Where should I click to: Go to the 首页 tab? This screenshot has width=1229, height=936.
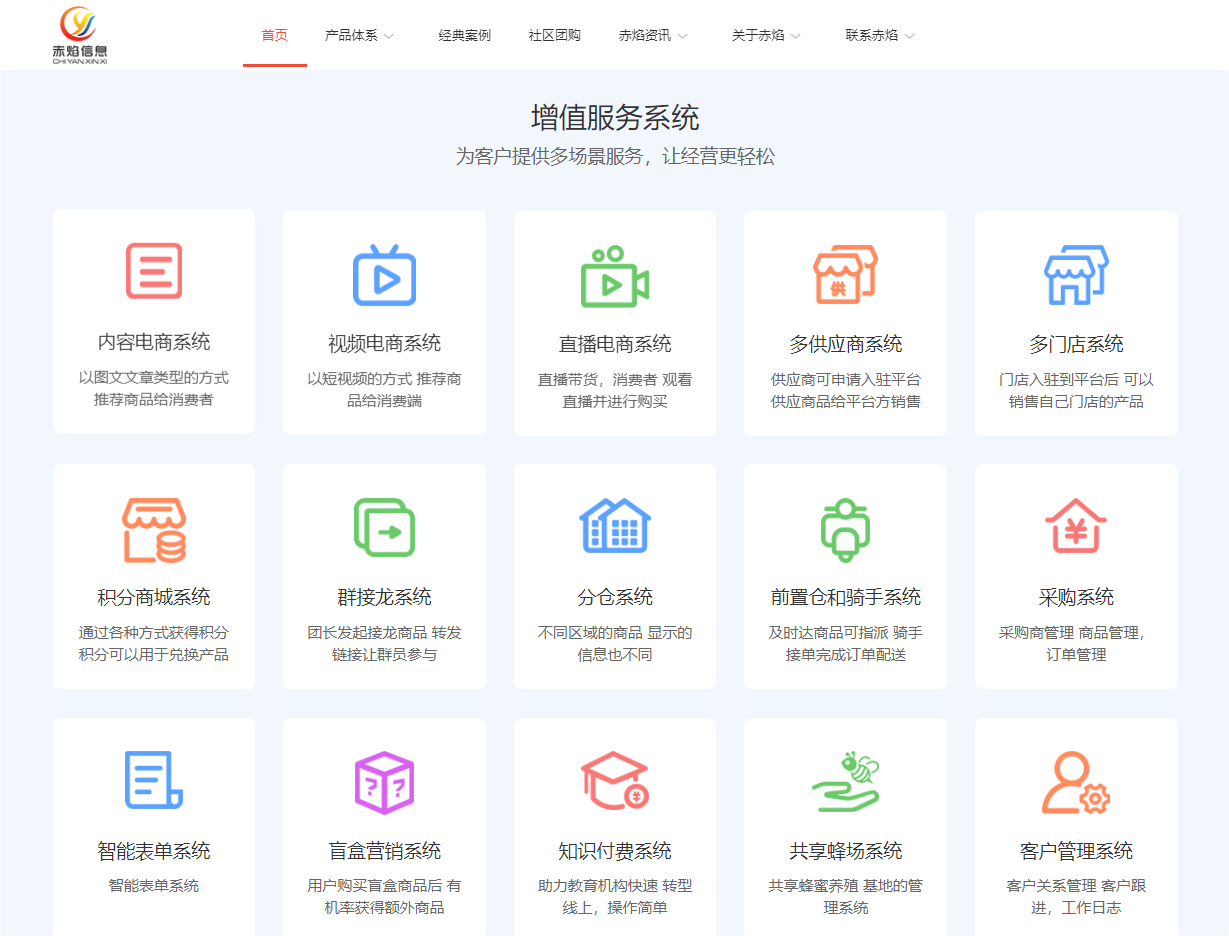tap(274, 36)
